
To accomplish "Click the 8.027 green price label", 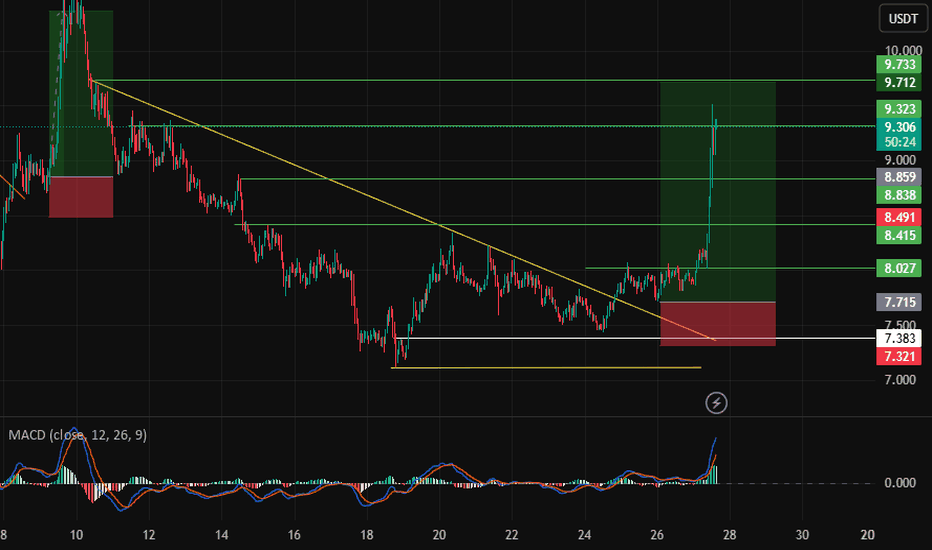I will pyautogui.click(x=901, y=268).
